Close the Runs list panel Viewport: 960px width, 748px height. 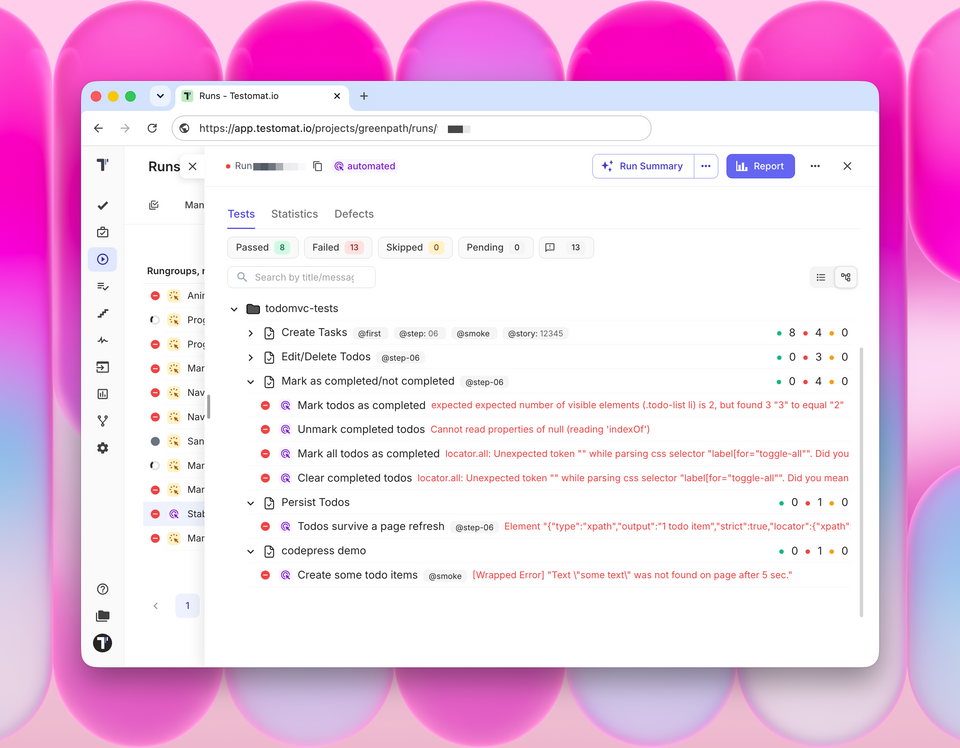coord(192,166)
